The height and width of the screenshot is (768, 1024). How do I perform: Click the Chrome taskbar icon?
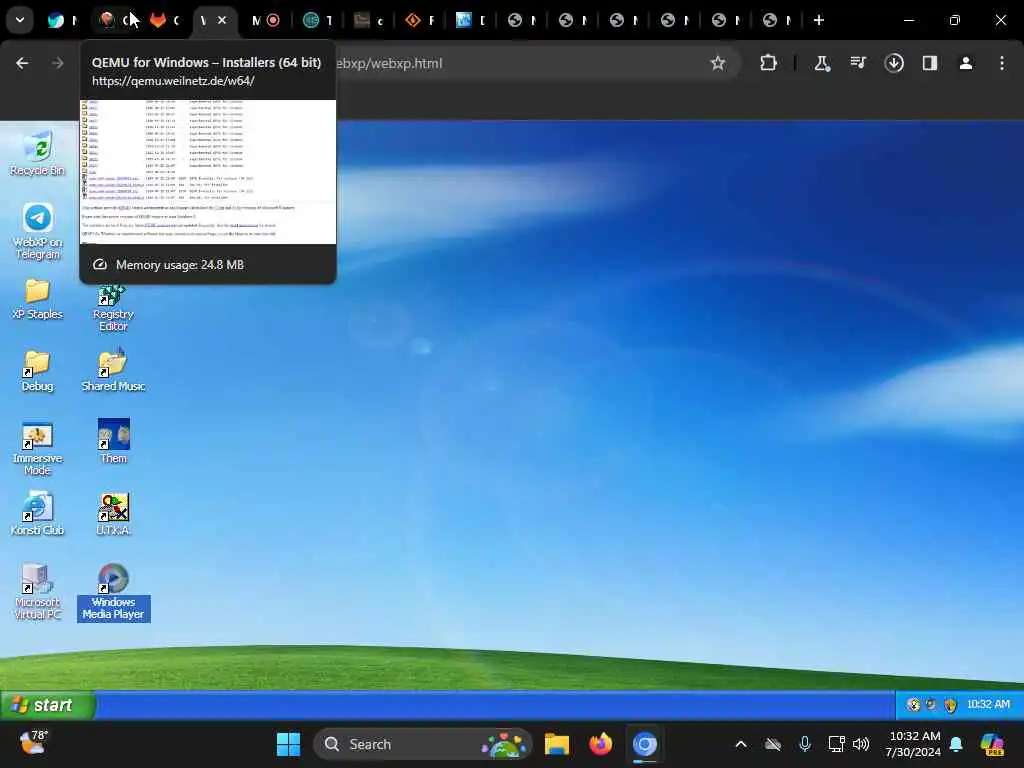point(645,744)
